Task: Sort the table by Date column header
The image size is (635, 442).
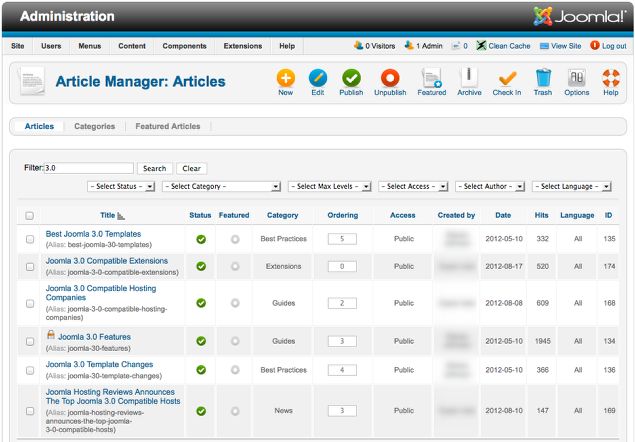Action: pyautogui.click(x=503, y=215)
